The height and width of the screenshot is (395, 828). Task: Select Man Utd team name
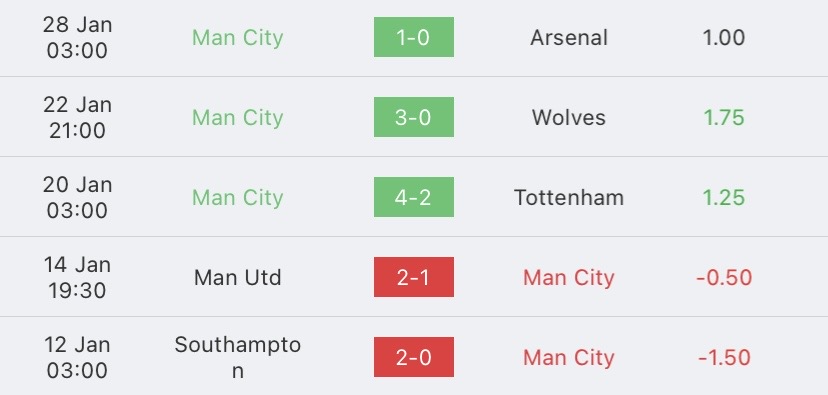238,278
